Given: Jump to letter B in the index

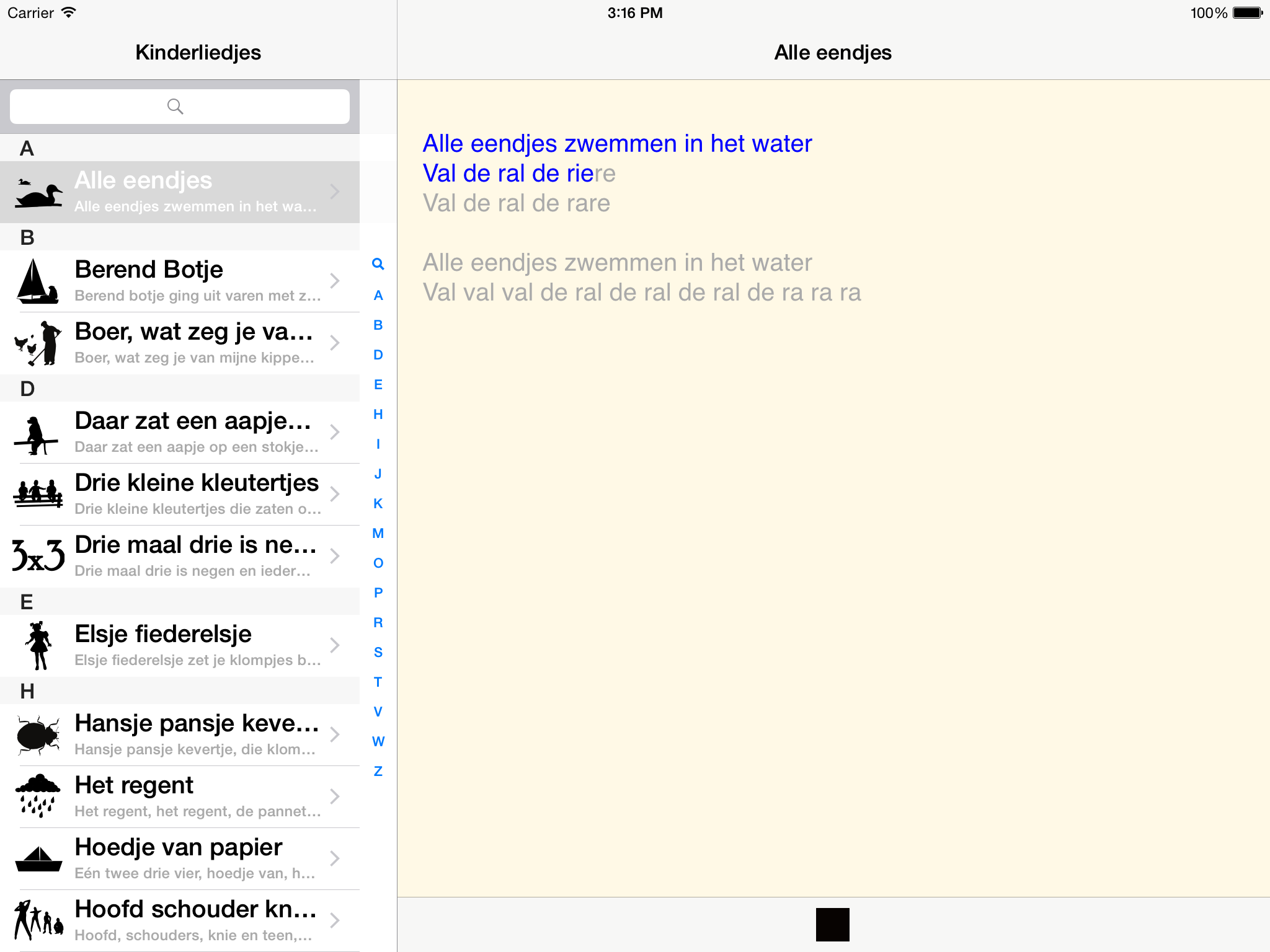Looking at the screenshot, I should pyautogui.click(x=378, y=325).
